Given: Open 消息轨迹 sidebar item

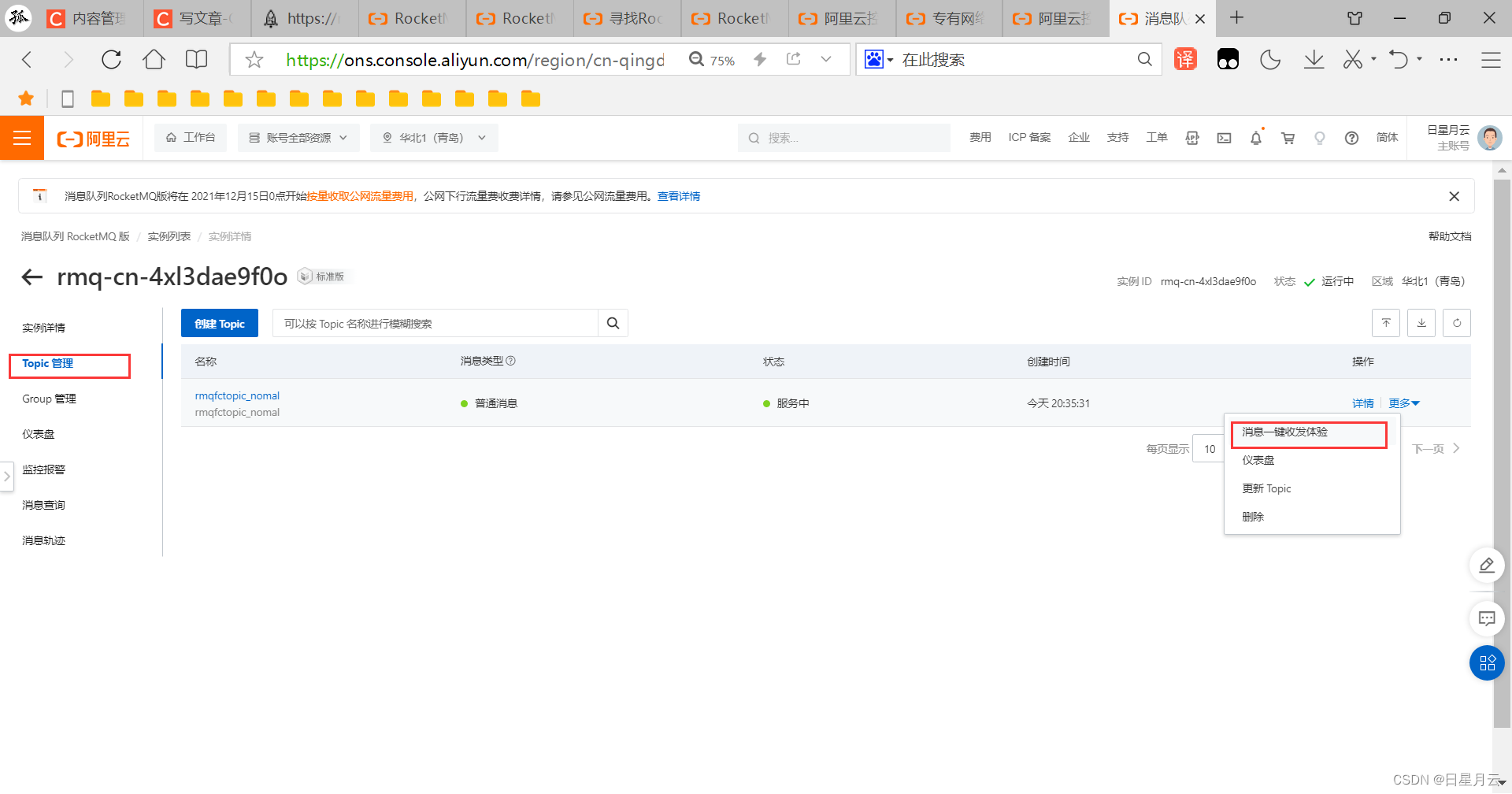Looking at the screenshot, I should pyautogui.click(x=43, y=540).
